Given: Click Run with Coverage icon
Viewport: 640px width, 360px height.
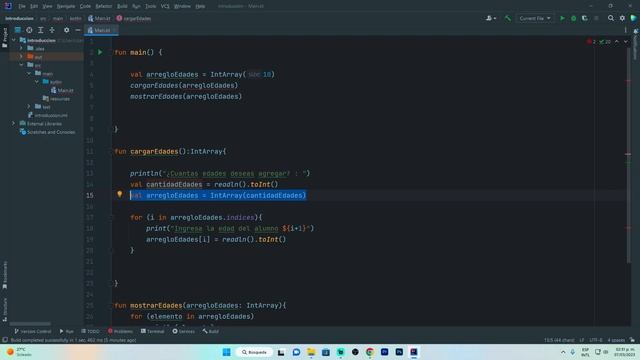Looking at the screenshot, I should (x=584, y=18).
